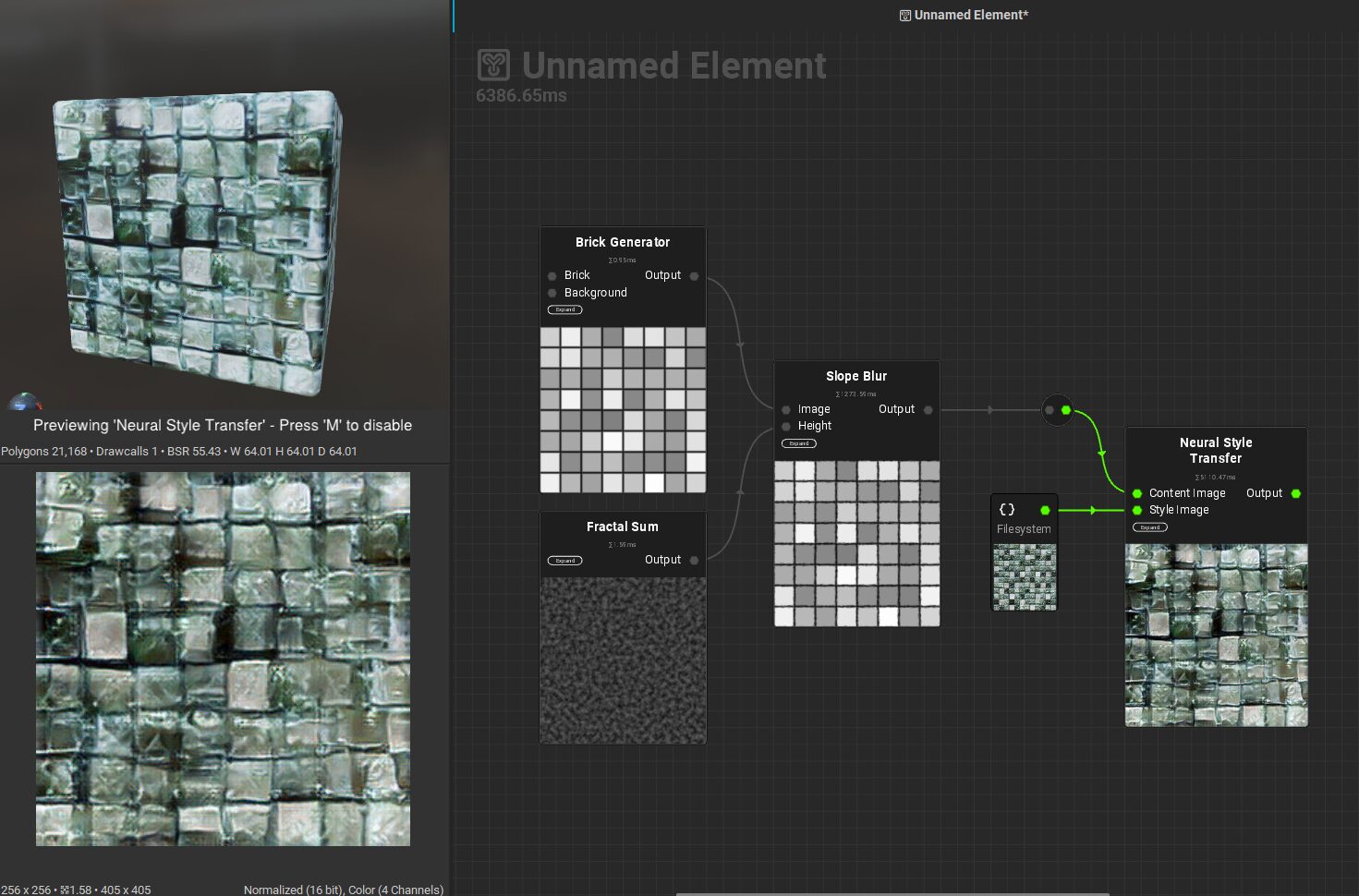Expand the Slope Blur node

click(798, 443)
